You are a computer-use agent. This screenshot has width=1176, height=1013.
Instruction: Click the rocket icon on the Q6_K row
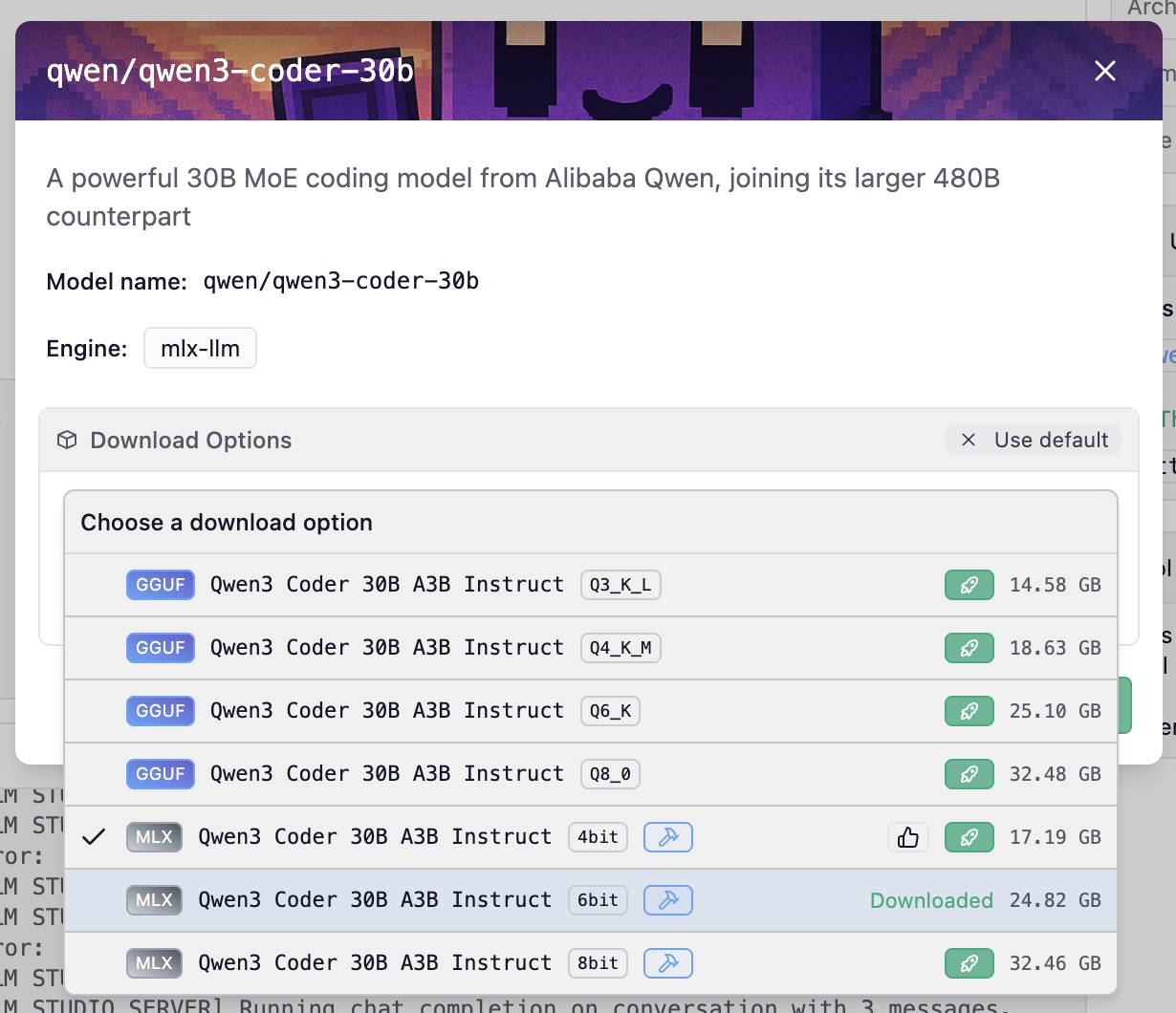point(969,710)
